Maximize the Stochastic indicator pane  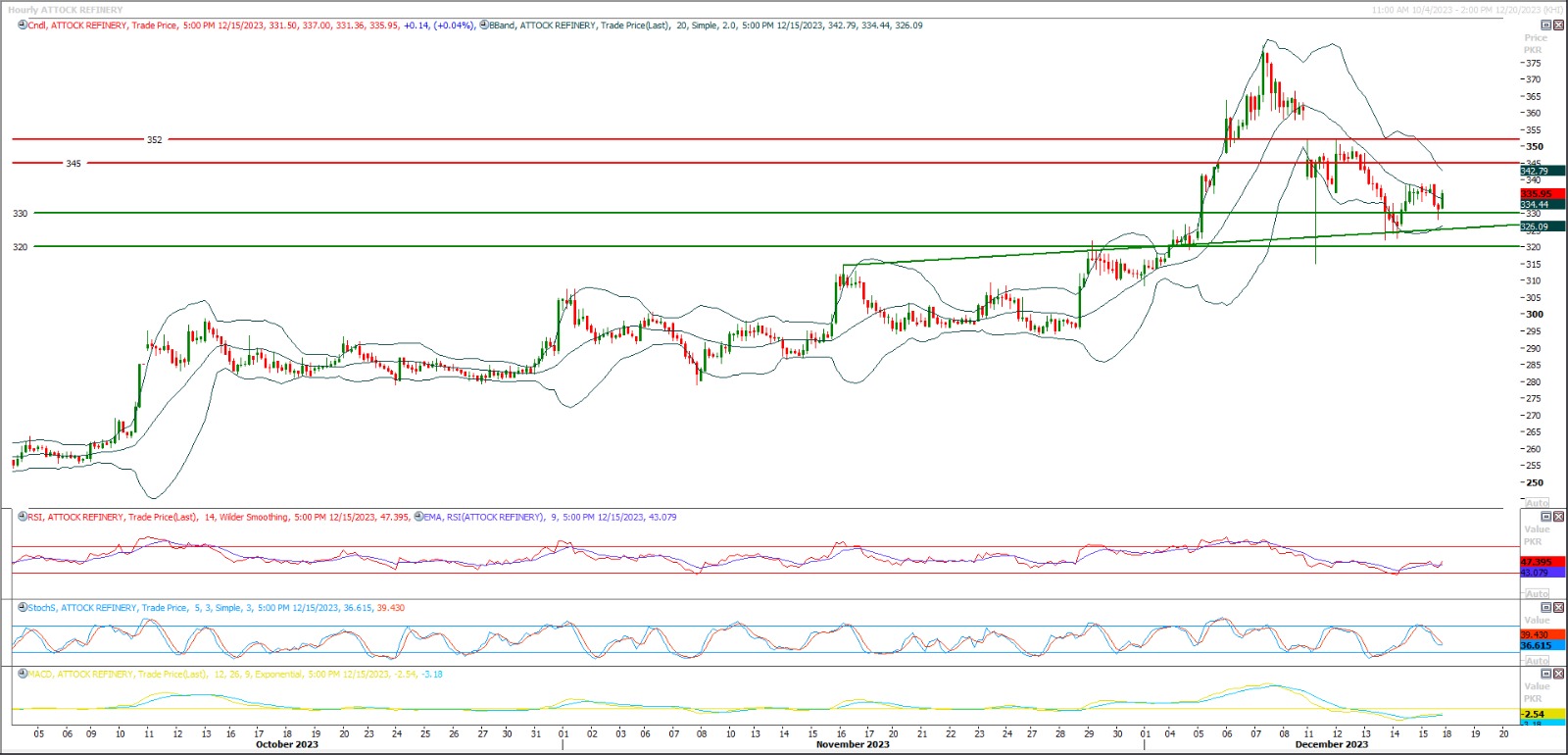[1546, 608]
